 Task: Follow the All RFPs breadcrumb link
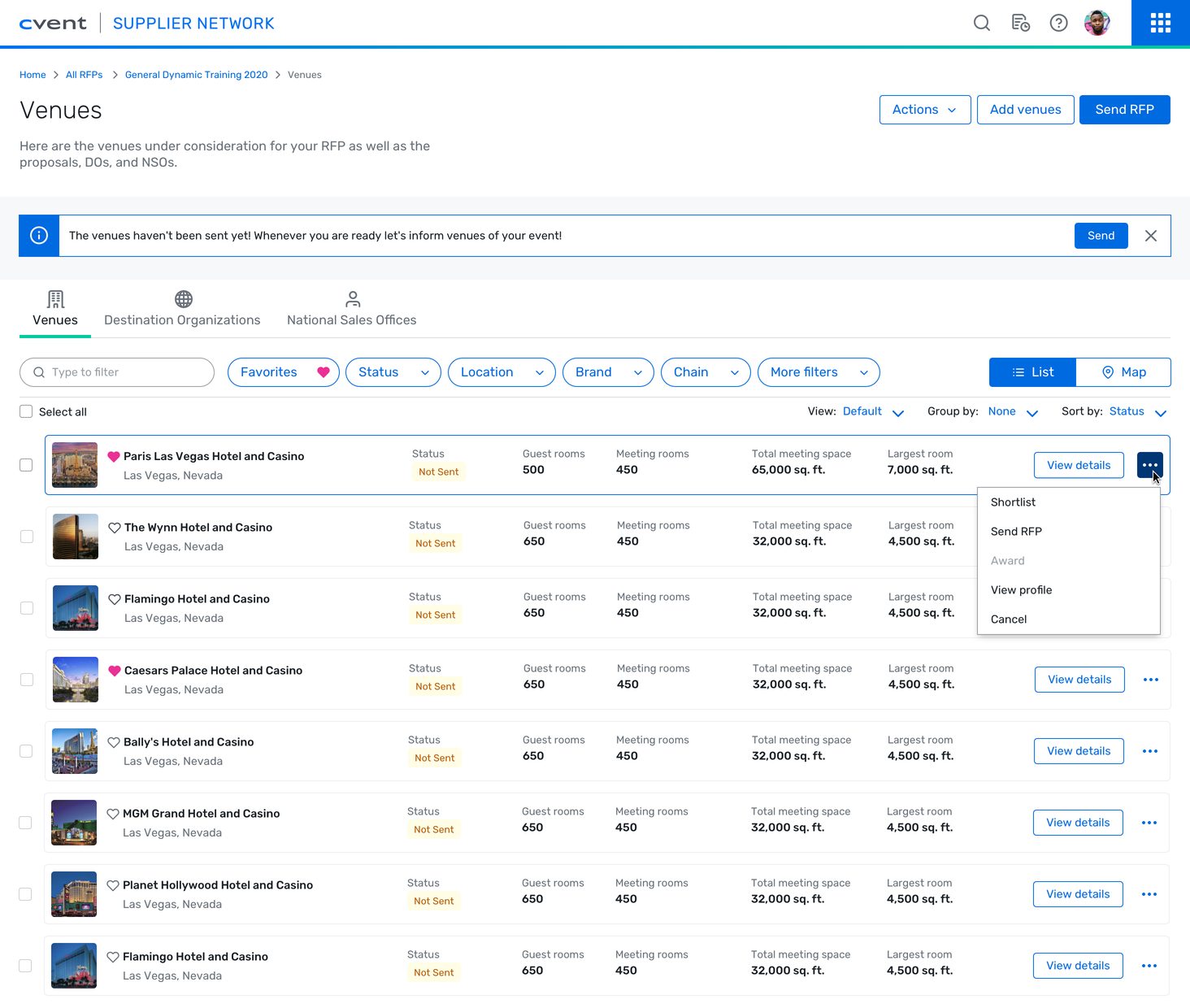pos(85,75)
